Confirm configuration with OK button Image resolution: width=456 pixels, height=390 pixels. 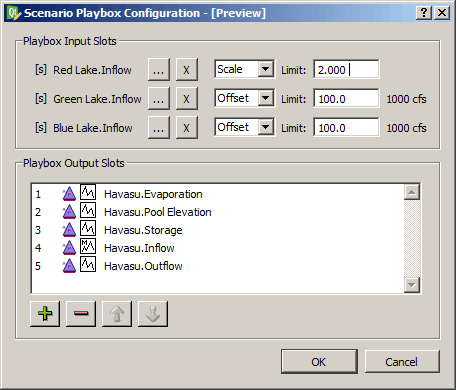(x=319, y=362)
